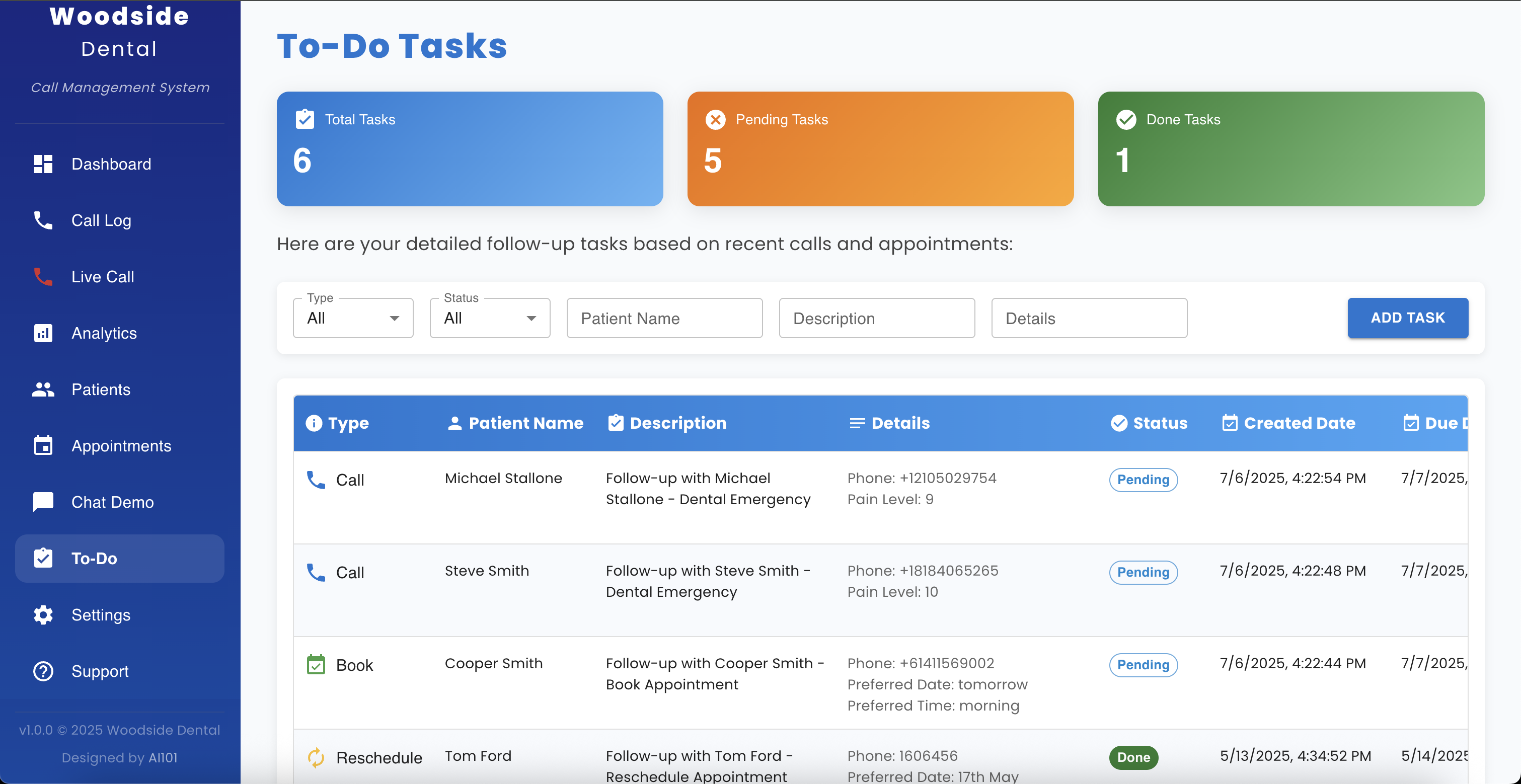Click the Total Tasks clipboard icon

(x=305, y=119)
